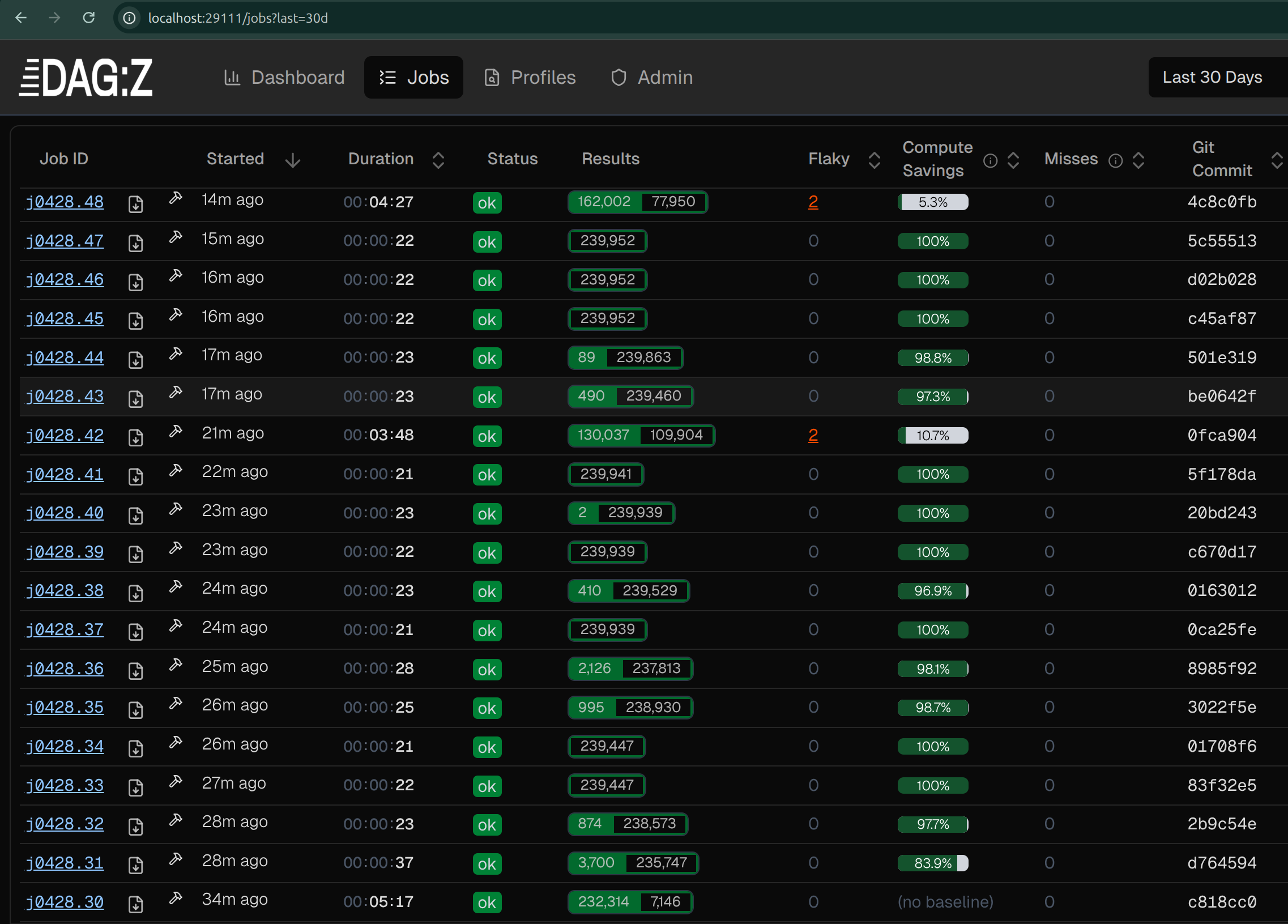
Task: Click the pin icon for job j0428.30
Action: pos(176,898)
